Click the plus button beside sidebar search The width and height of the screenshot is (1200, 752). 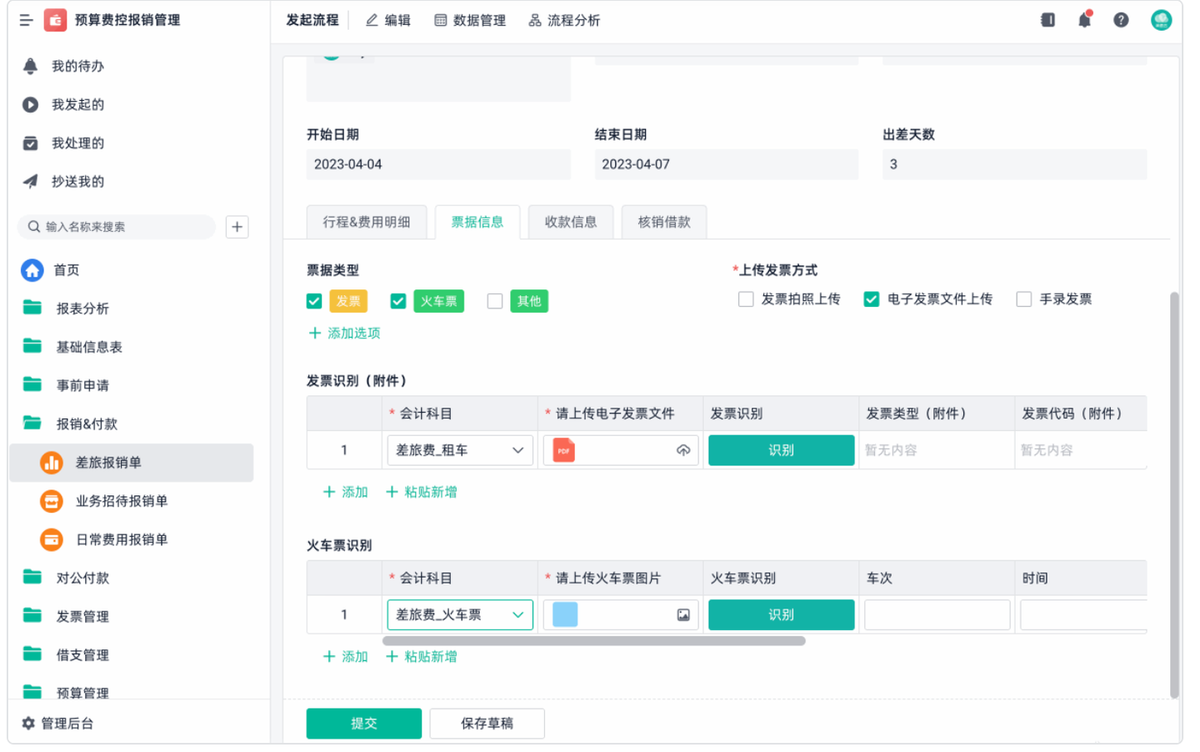237,227
